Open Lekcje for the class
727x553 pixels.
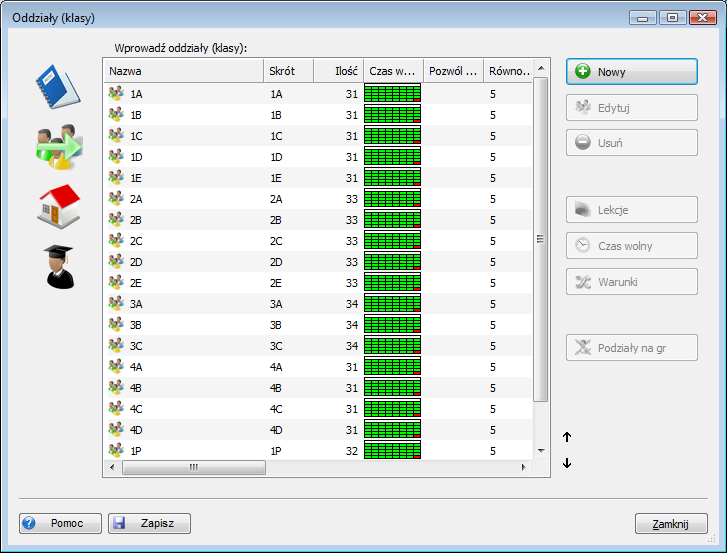pos(631,210)
